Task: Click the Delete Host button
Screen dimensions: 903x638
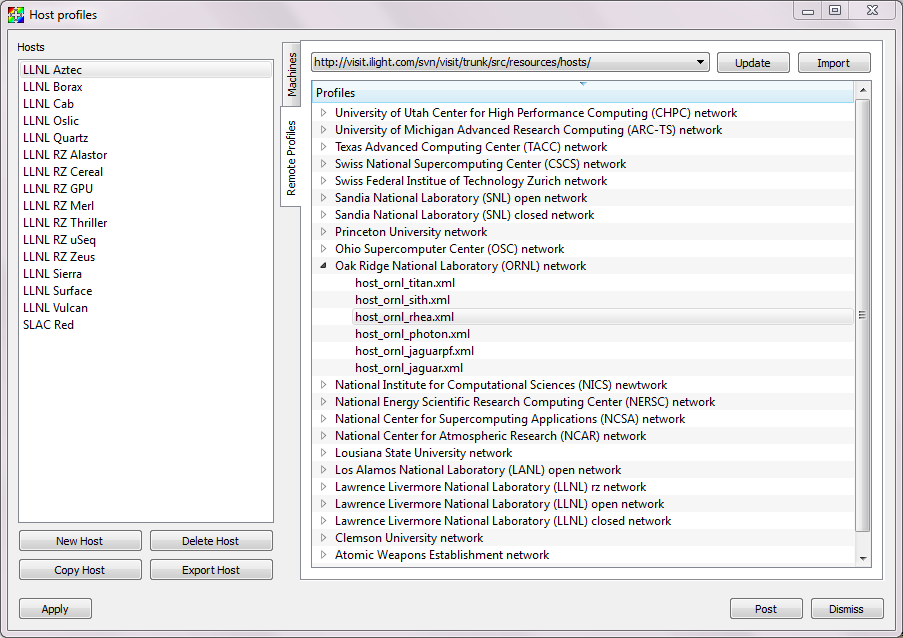Action: click(211, 541)
